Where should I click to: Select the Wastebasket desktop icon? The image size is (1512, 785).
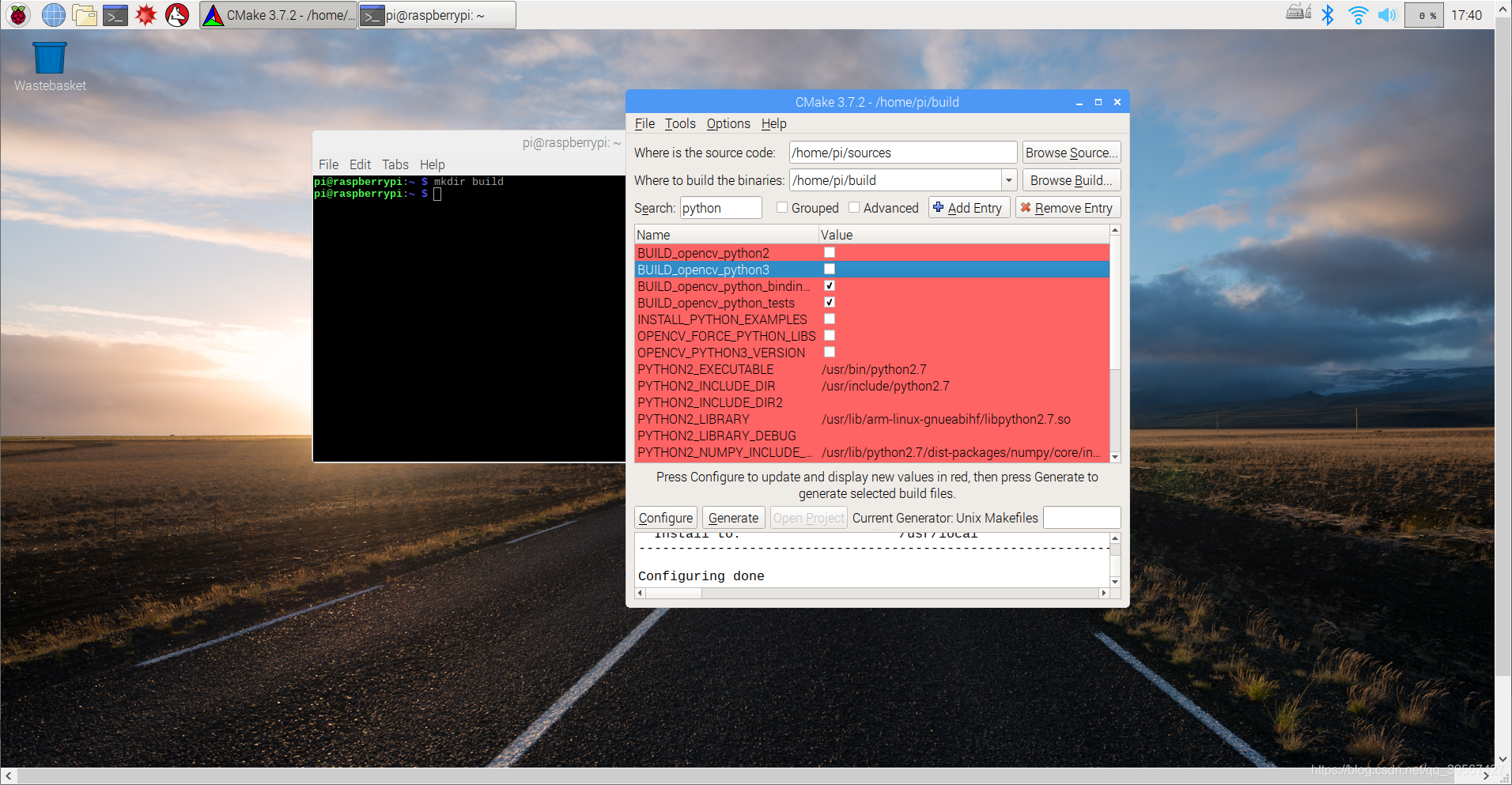(x=50, y=67)
